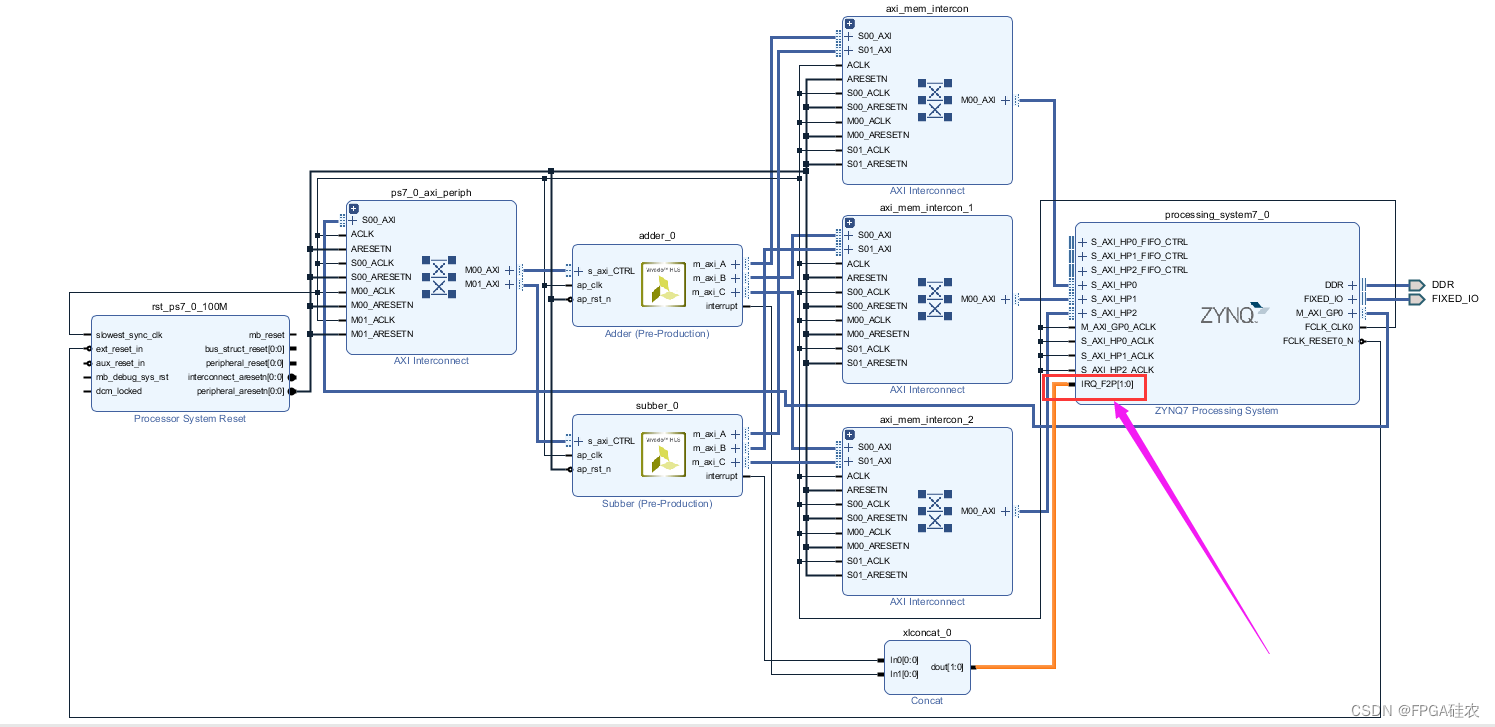Image resolution: width=1495 pixels, height=727 pixels.
Task: Expand FIXED_IO interface pin on Zynq block
Action: [1352, 299]
